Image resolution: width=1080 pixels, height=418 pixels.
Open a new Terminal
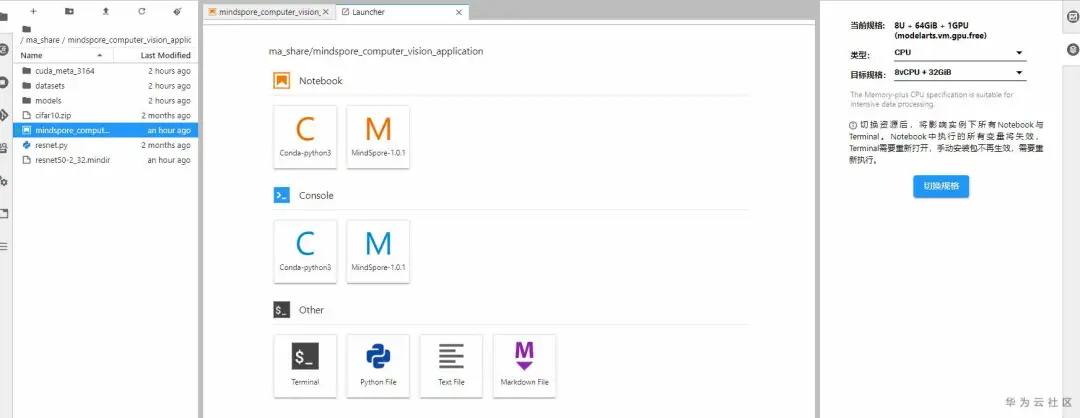(x=305, y=365)
